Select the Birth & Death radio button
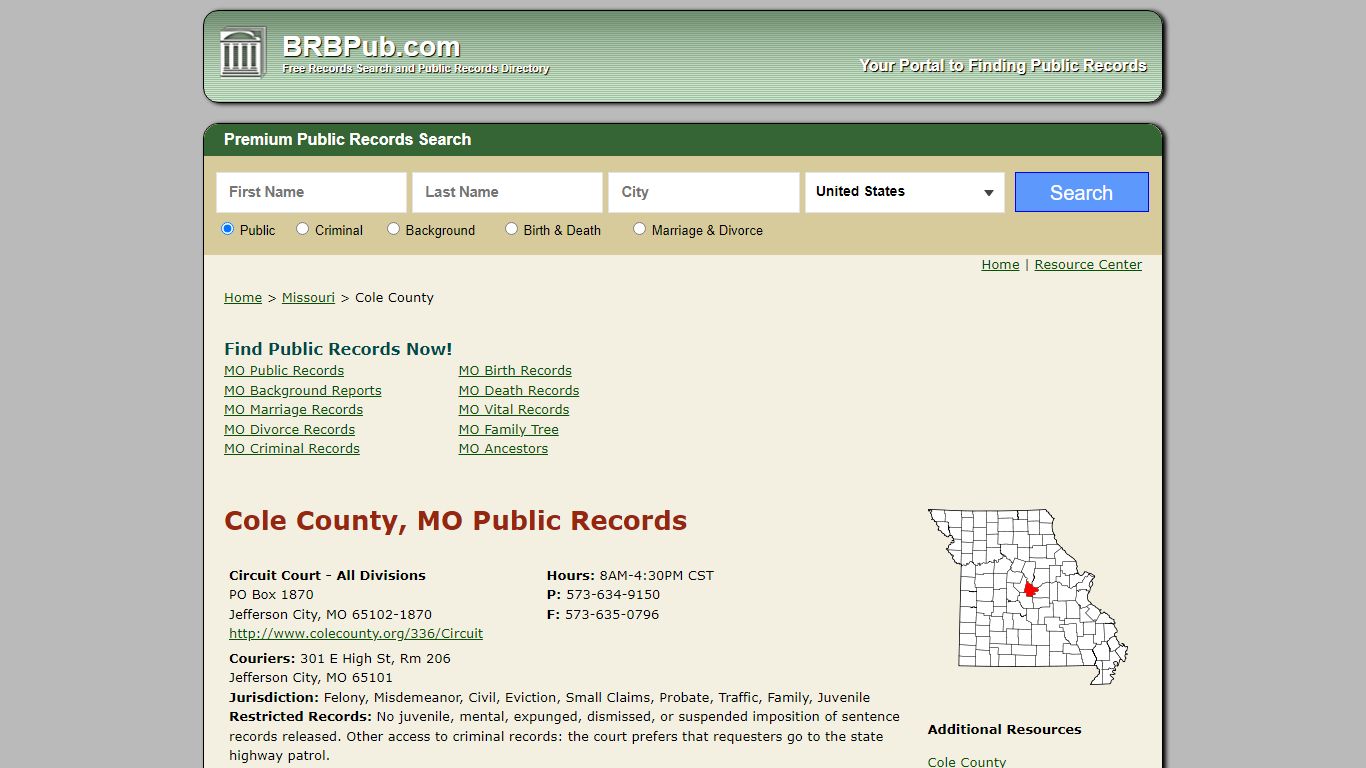The image size is (1366, 768). 511,229
